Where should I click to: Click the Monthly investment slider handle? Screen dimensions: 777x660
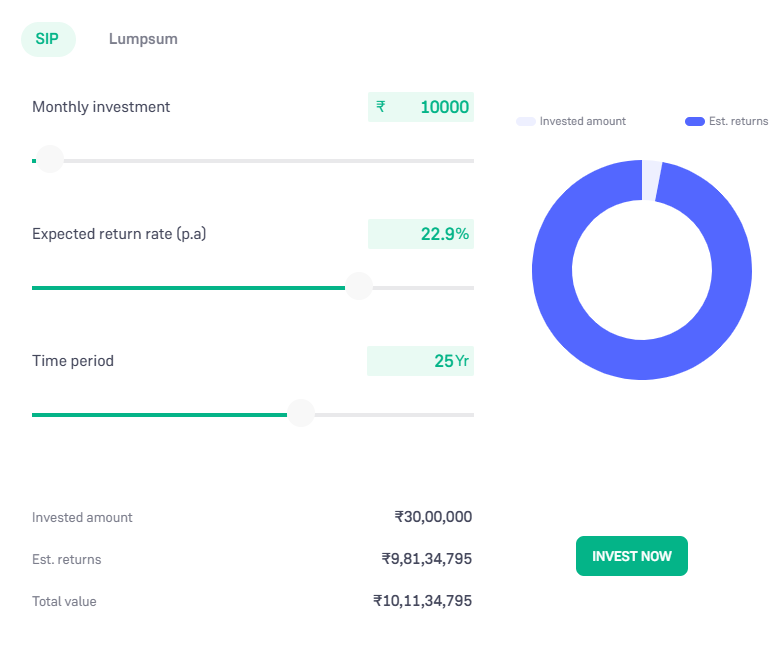(50, 159)
